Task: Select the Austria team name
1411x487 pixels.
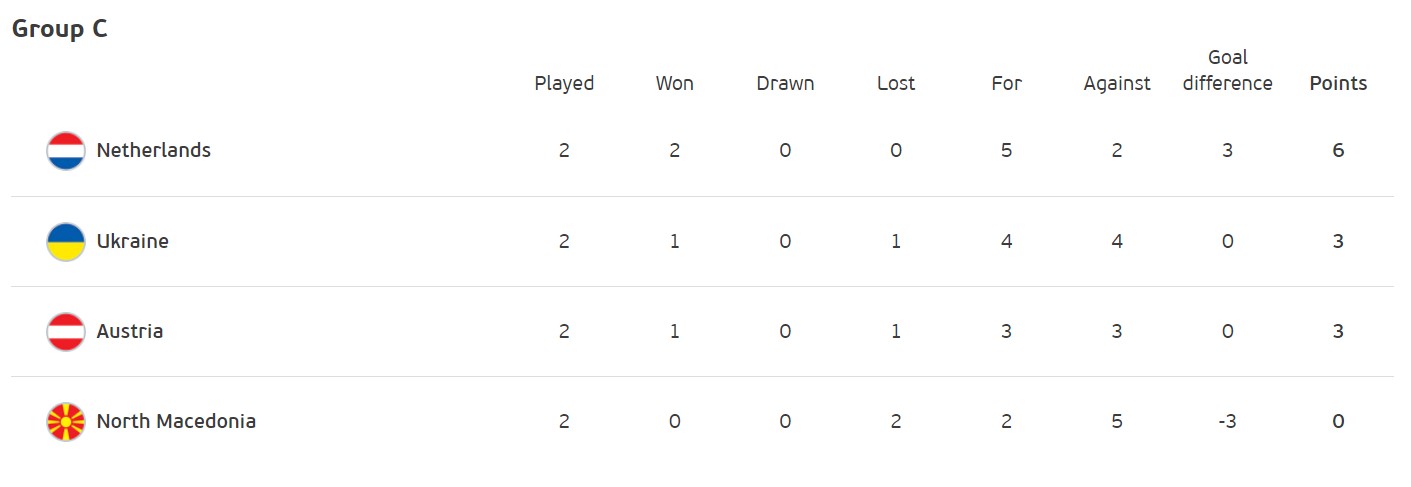Action: point(129,332)
